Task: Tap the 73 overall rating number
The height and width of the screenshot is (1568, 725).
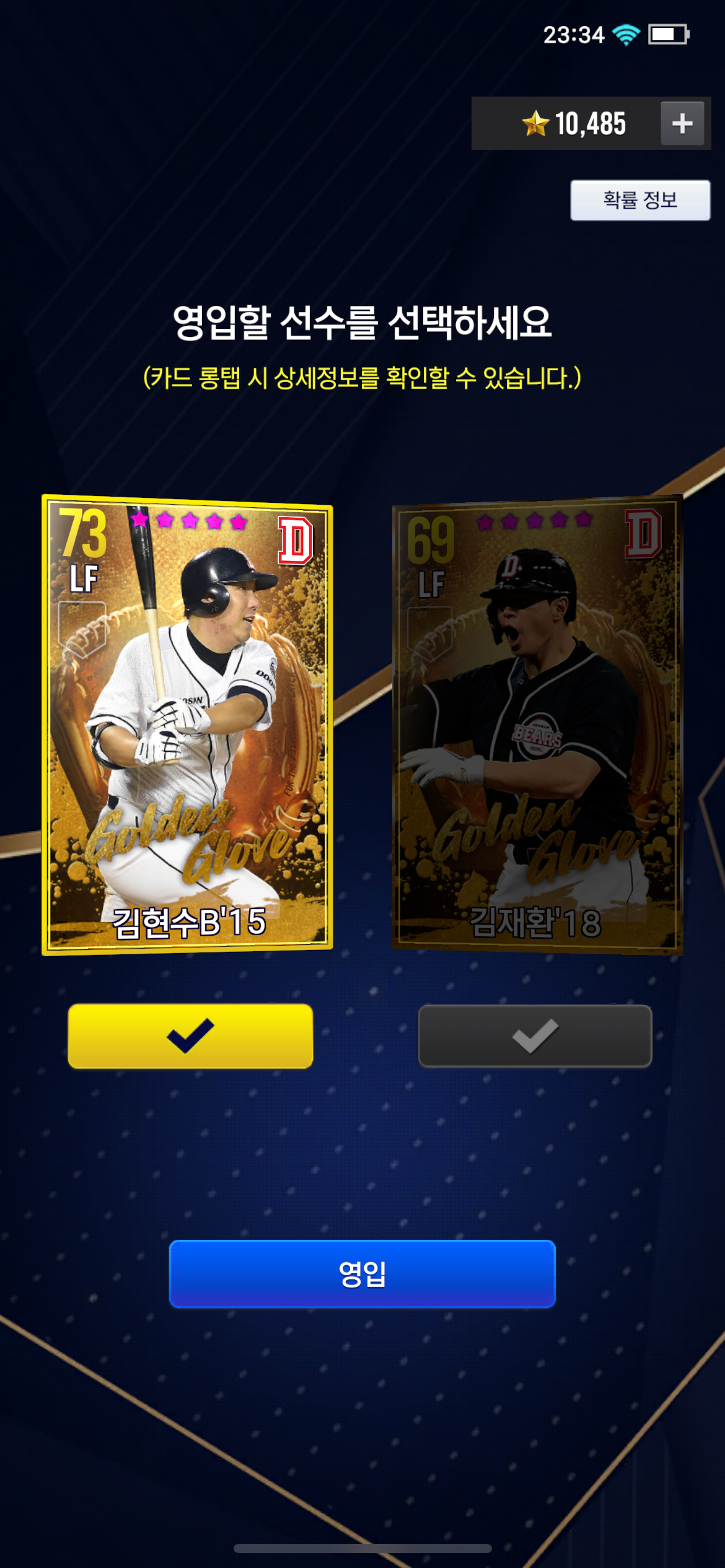Action: pos(84,533)
